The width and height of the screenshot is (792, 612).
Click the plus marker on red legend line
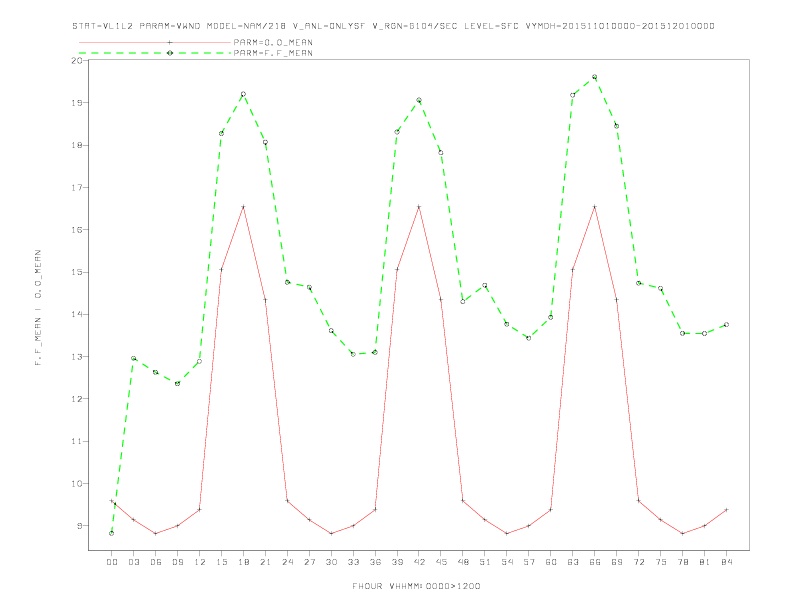[170, 42]
